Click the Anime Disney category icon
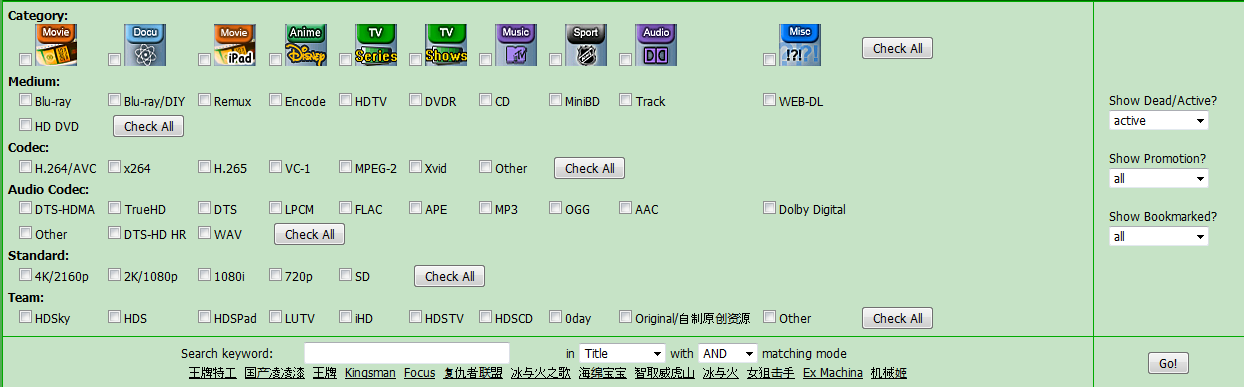Viewport: 1244px width, 387px height. pyautogui.click(x=305, y=45)
